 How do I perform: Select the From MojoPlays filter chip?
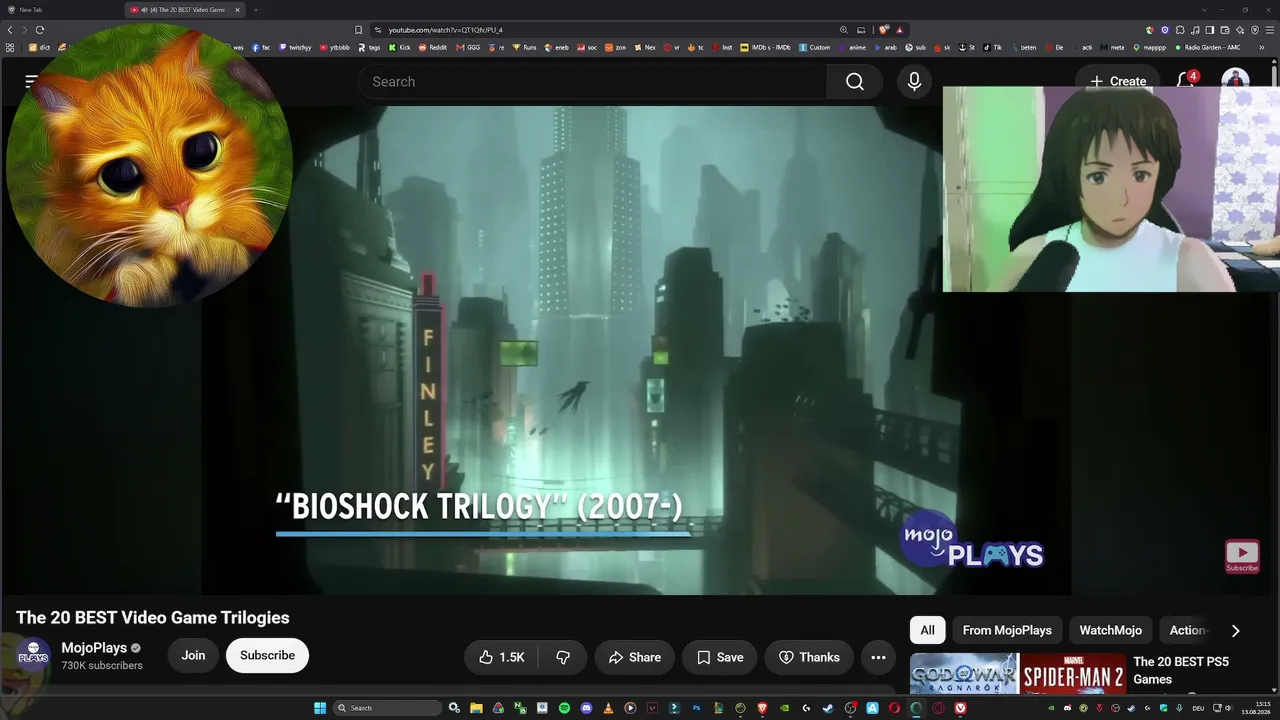coord(1007,630)
